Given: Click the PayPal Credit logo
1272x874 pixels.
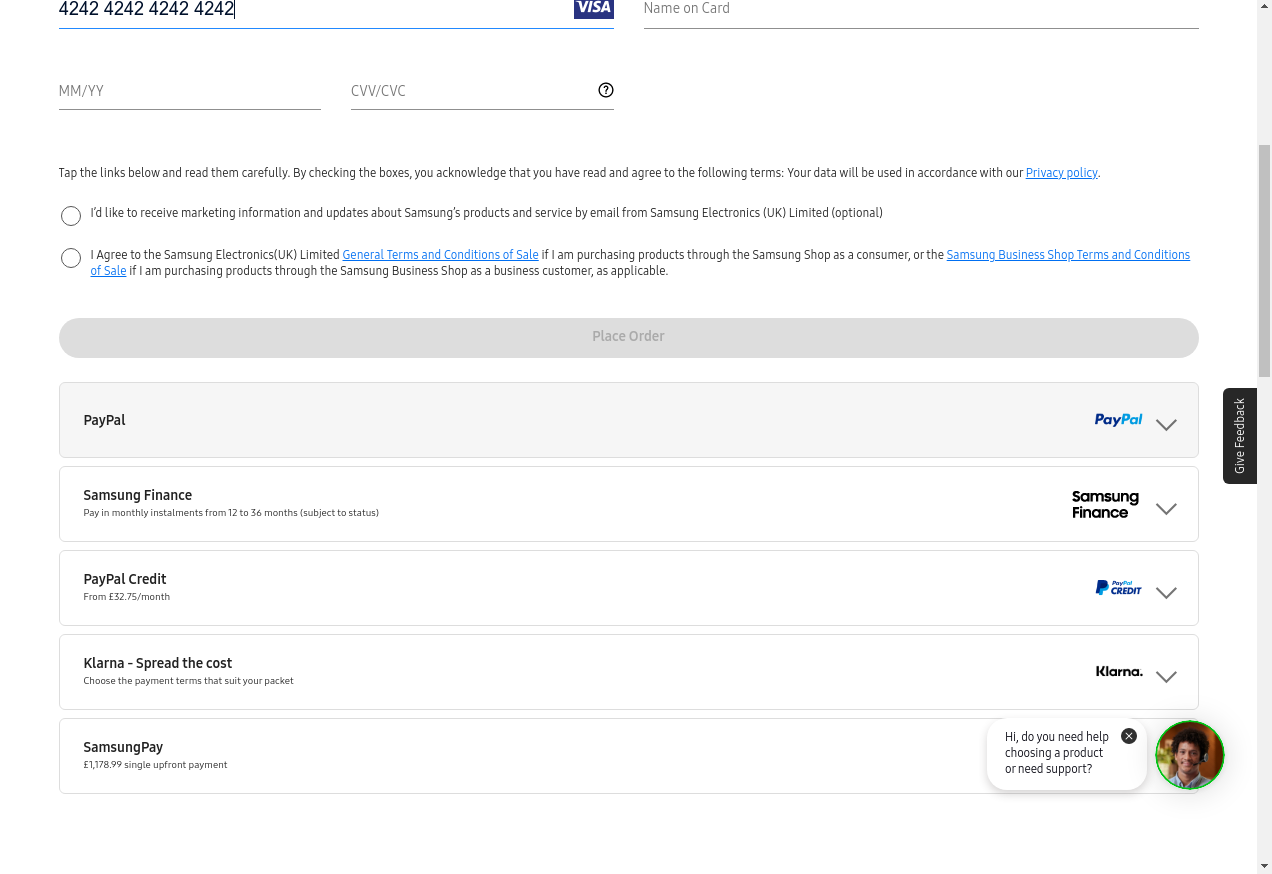Looking at the screenshot, I should point(1118,588).
